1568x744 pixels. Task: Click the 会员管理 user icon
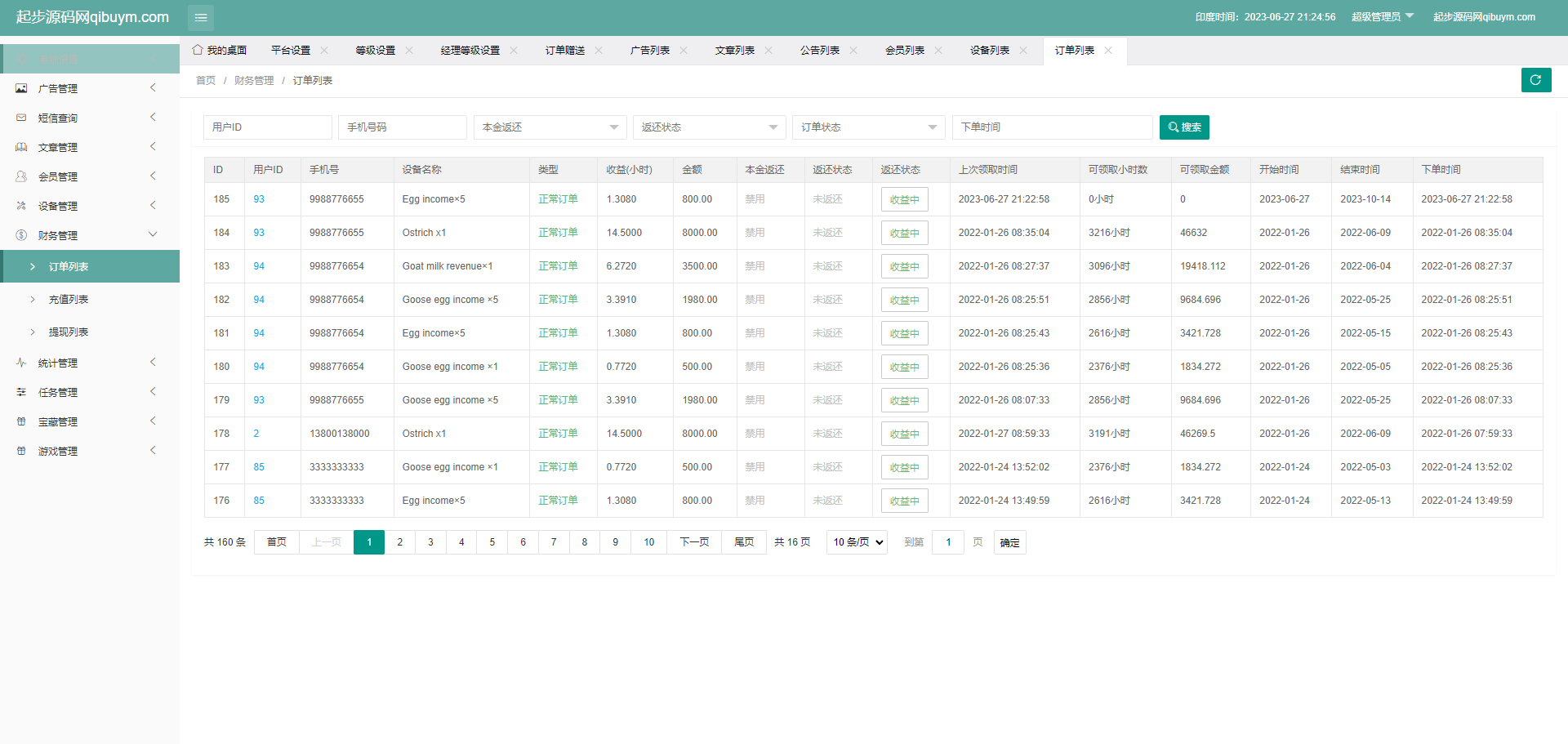21,176
